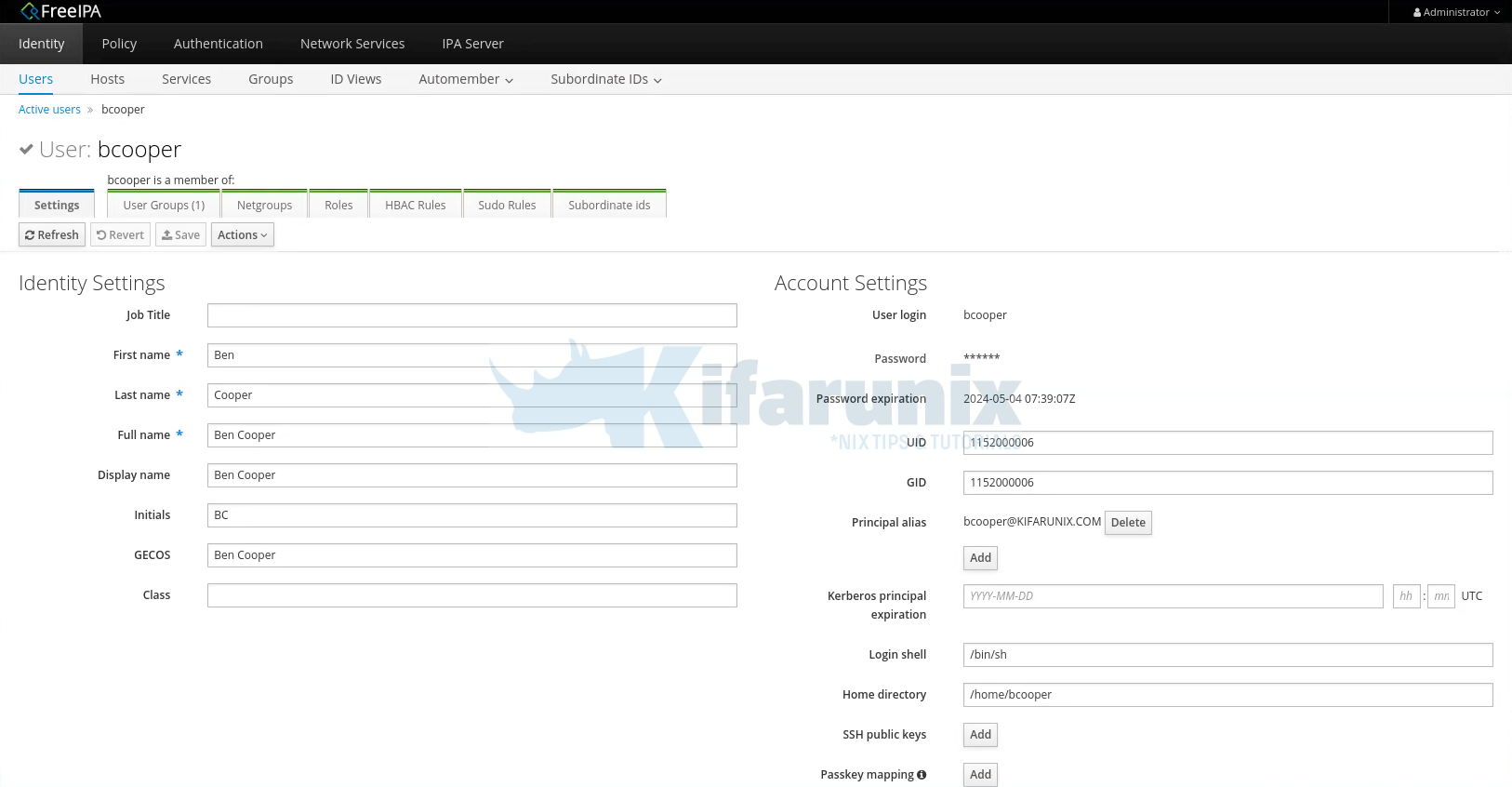Open the User Groups (1) tab

(x=164, y=205)
